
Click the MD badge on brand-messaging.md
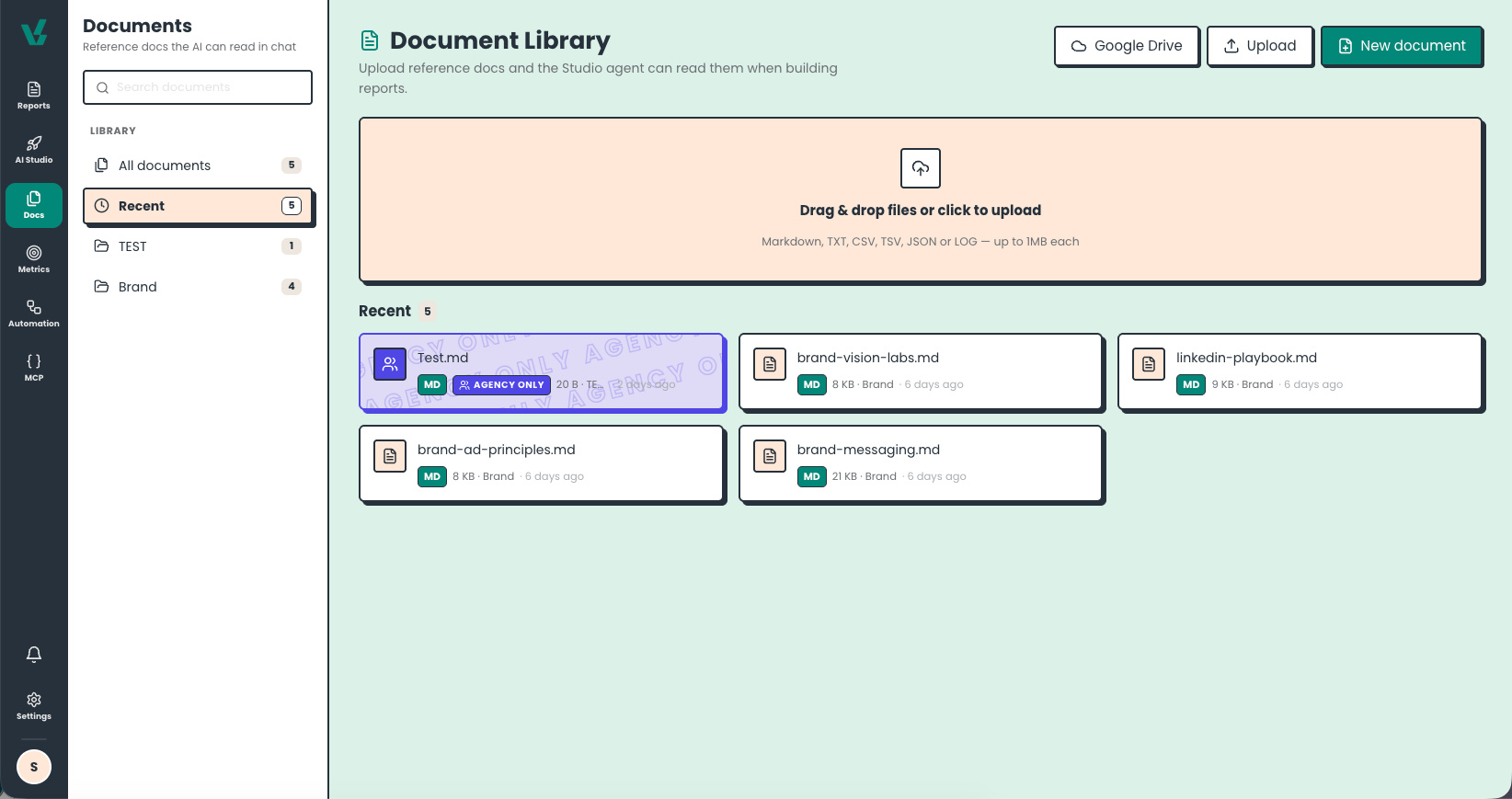tap(811, 477)
